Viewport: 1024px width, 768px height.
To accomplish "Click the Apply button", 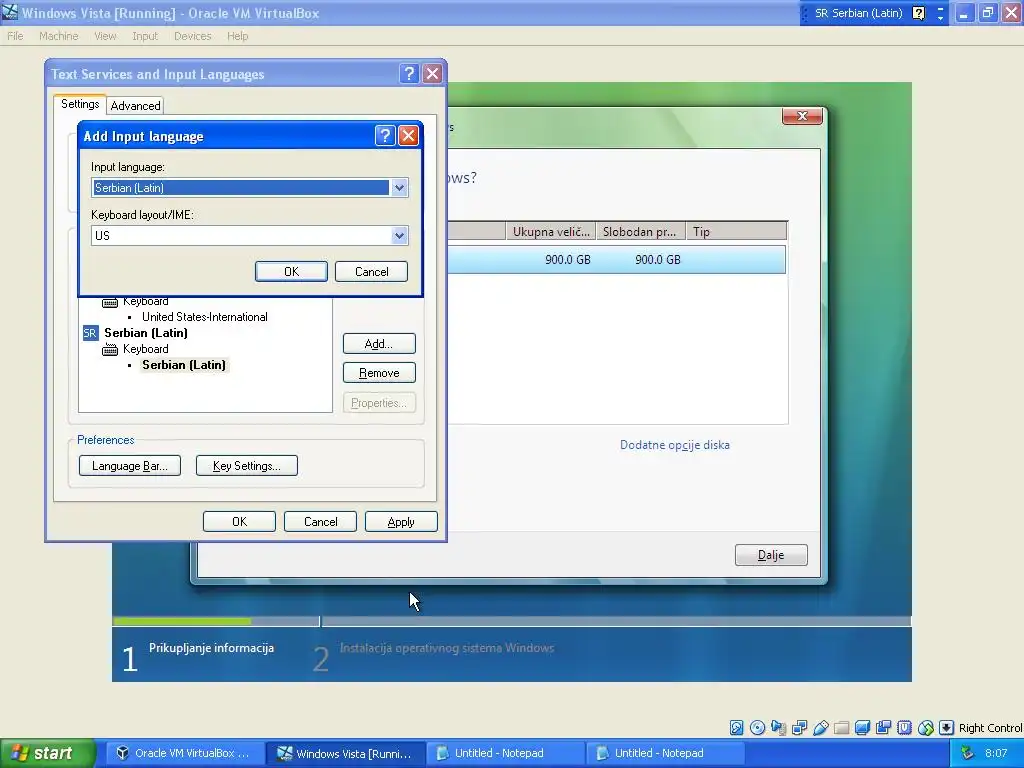I will coord(401,522).
